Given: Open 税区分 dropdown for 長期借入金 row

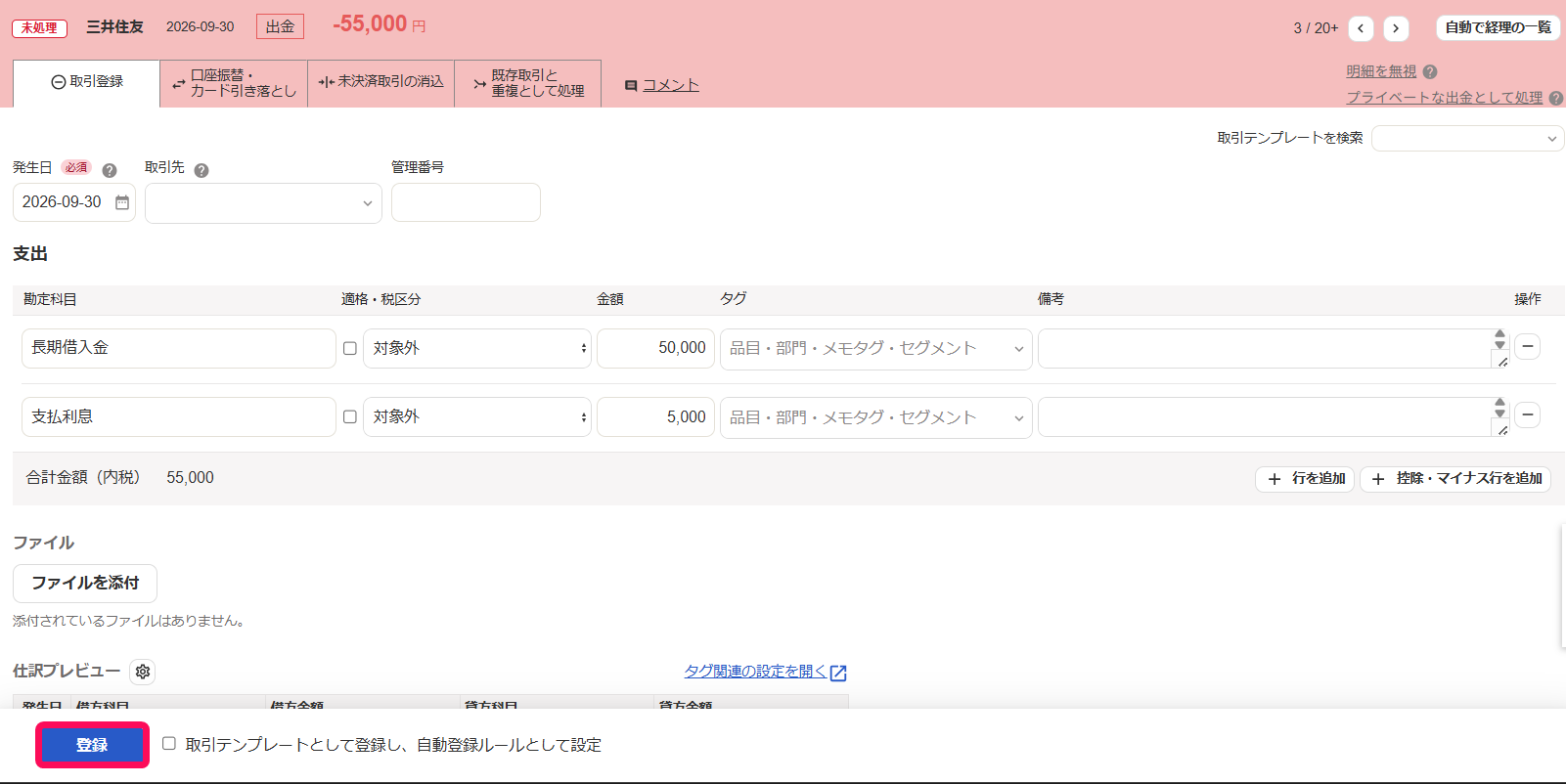Looking at the screenshot, I should coord(477,348).
